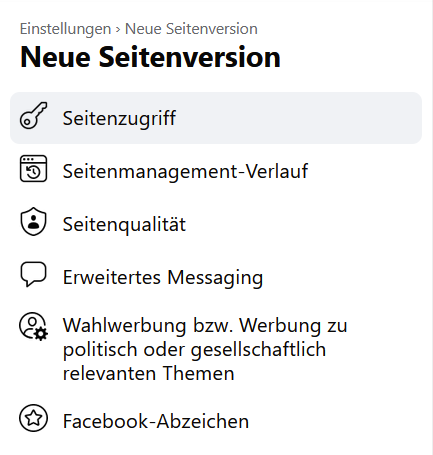Click the speech bubble icon for Erweitertes Messaging
Screen dimensions: 433x455
(x=33, y=274)
